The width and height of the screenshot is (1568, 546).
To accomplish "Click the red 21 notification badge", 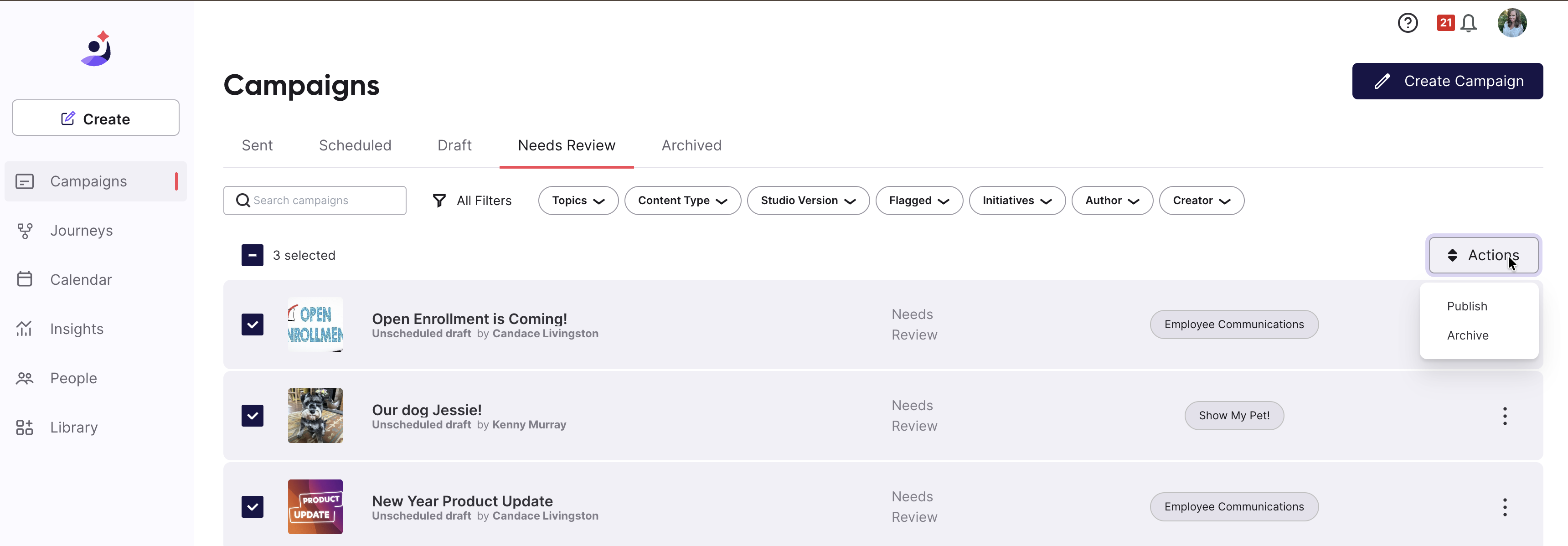I will tap(1445, 22).
